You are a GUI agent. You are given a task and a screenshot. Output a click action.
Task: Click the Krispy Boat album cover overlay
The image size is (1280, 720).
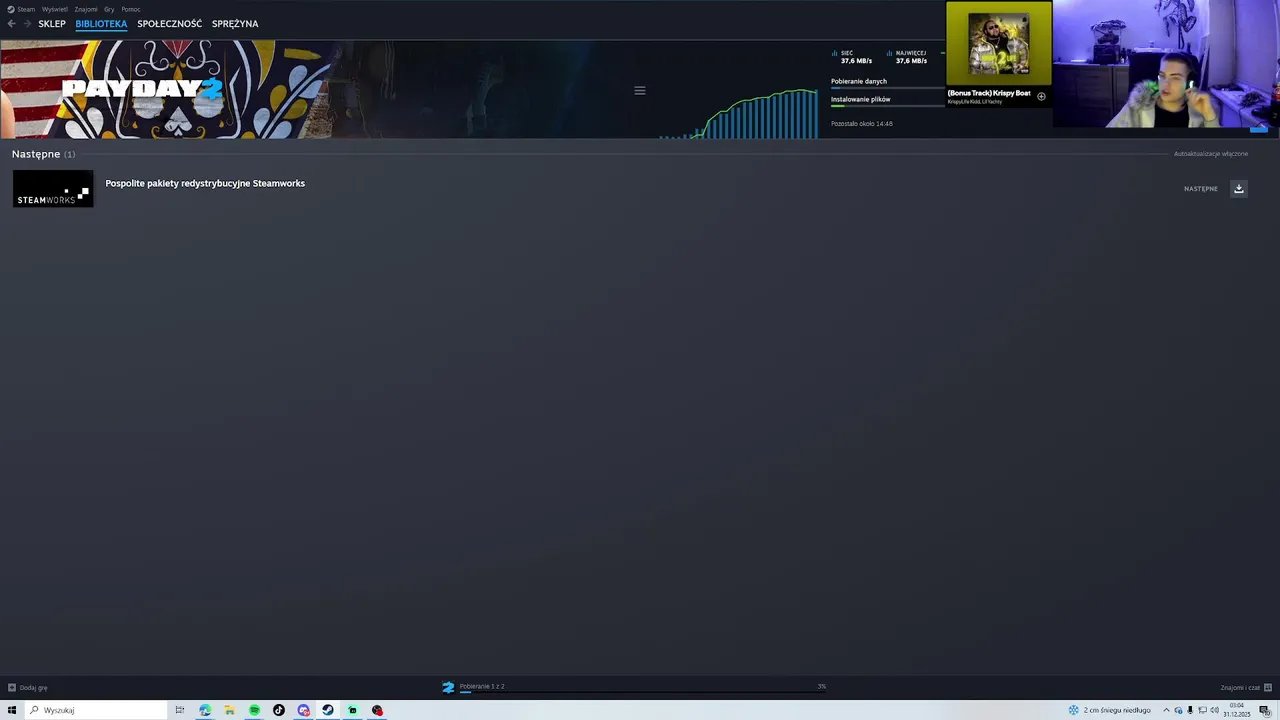point(999,44)
